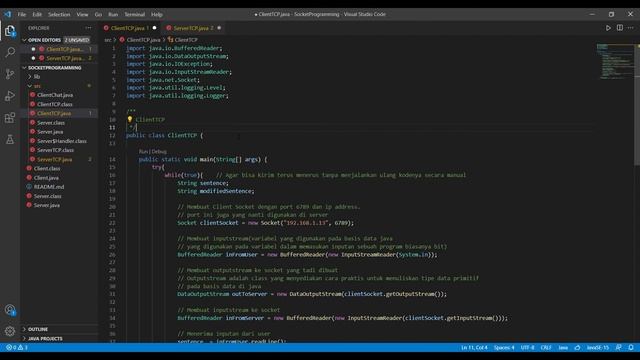The image size is (640, 360).
Task: Click the 2 UNSAVED badge
Action: tap(77, 40)
